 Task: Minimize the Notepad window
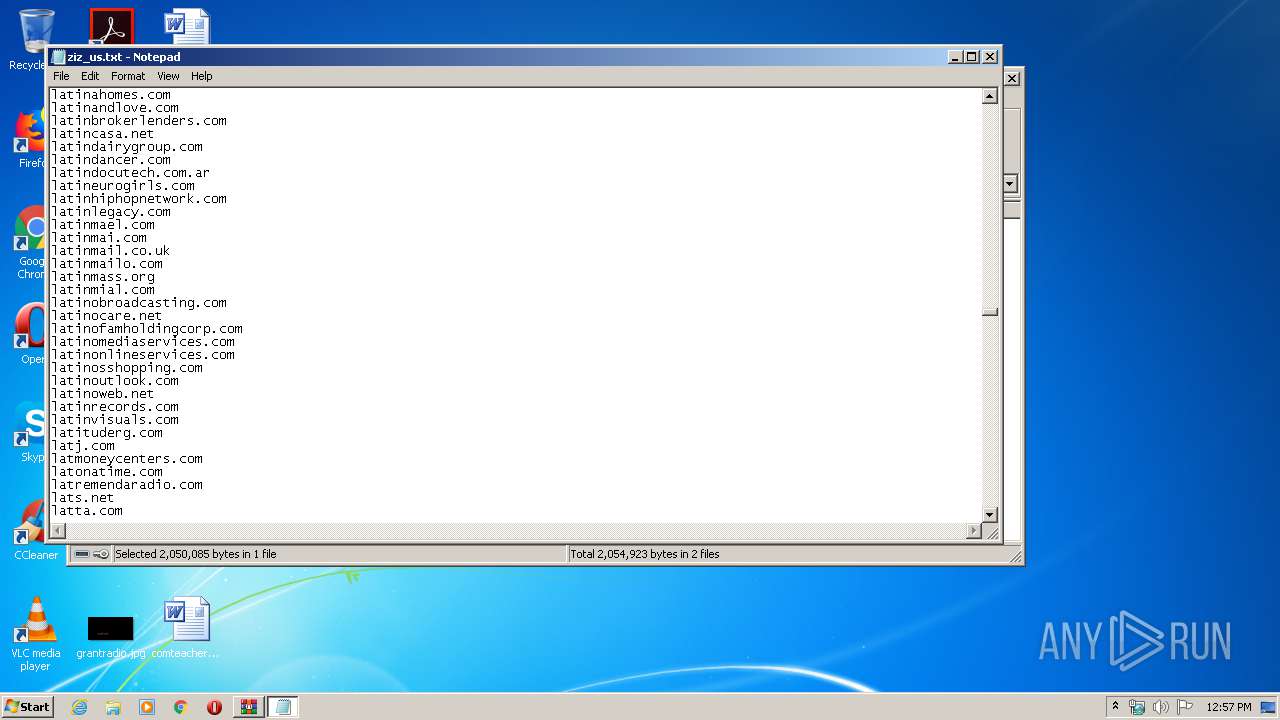click(955, 57)
